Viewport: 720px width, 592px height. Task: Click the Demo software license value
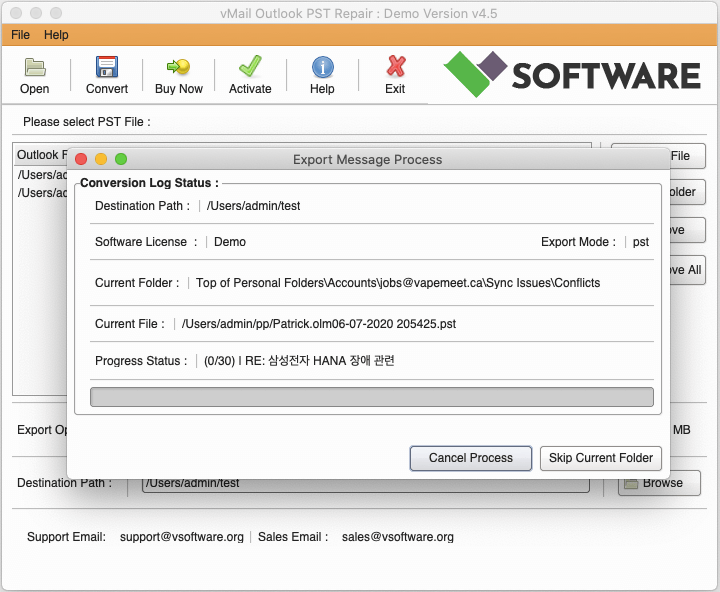230,242
